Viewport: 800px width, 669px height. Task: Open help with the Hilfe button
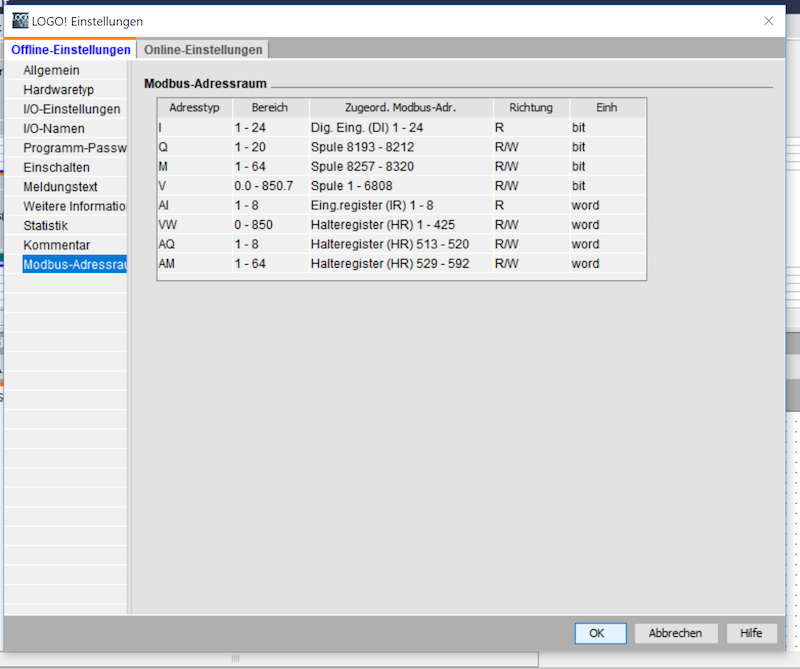point(751,633)
